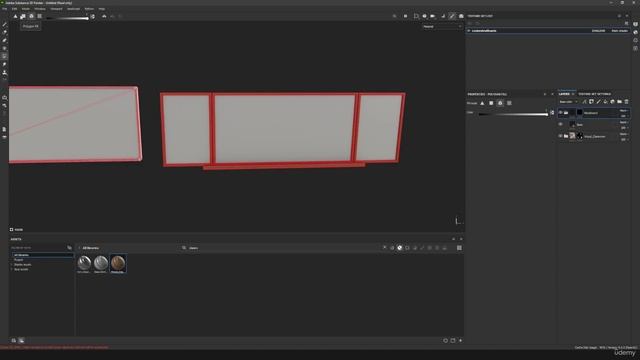The width and height of the screenshot is (640, 360).
Task: Click add fill layer icon in Layers panel
Action: point(605,102)
